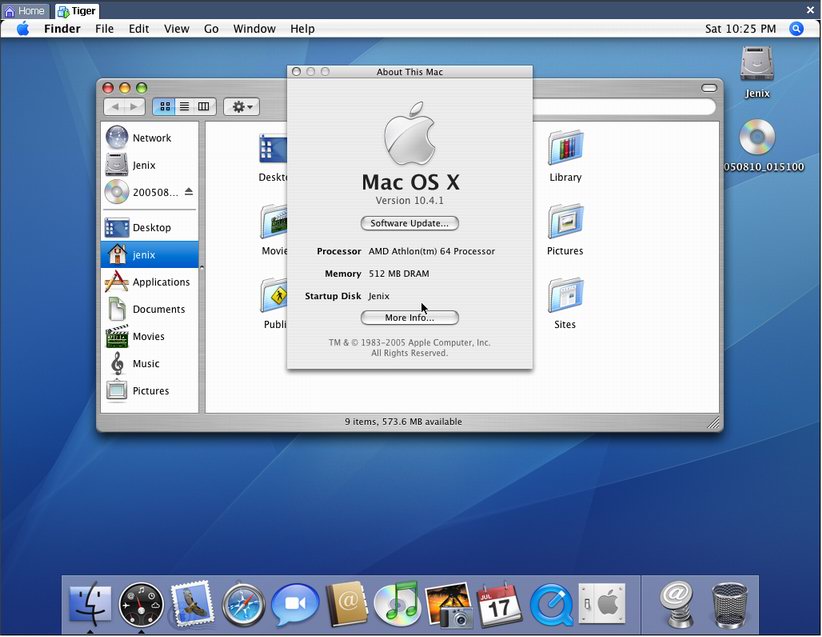This screenshot has height=637, width=822.
Task: Eject the 200508 disc in sidebar
Action: (x=189, y=192)
